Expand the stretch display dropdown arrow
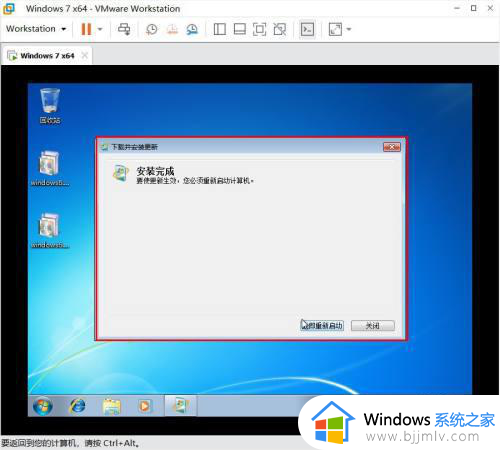500x450 pixels. pos(349,29)
